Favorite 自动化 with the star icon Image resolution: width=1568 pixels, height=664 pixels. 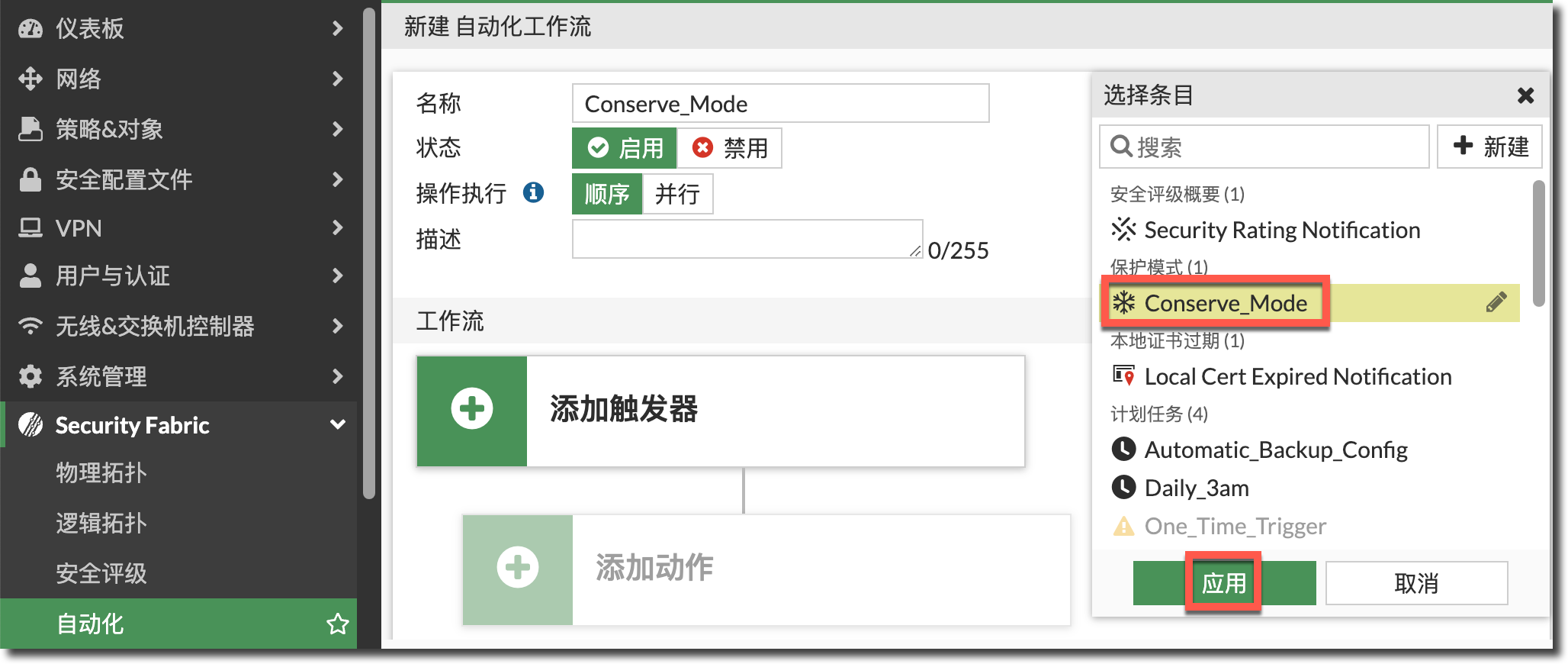pyautogui.click(x=337, y=624)
